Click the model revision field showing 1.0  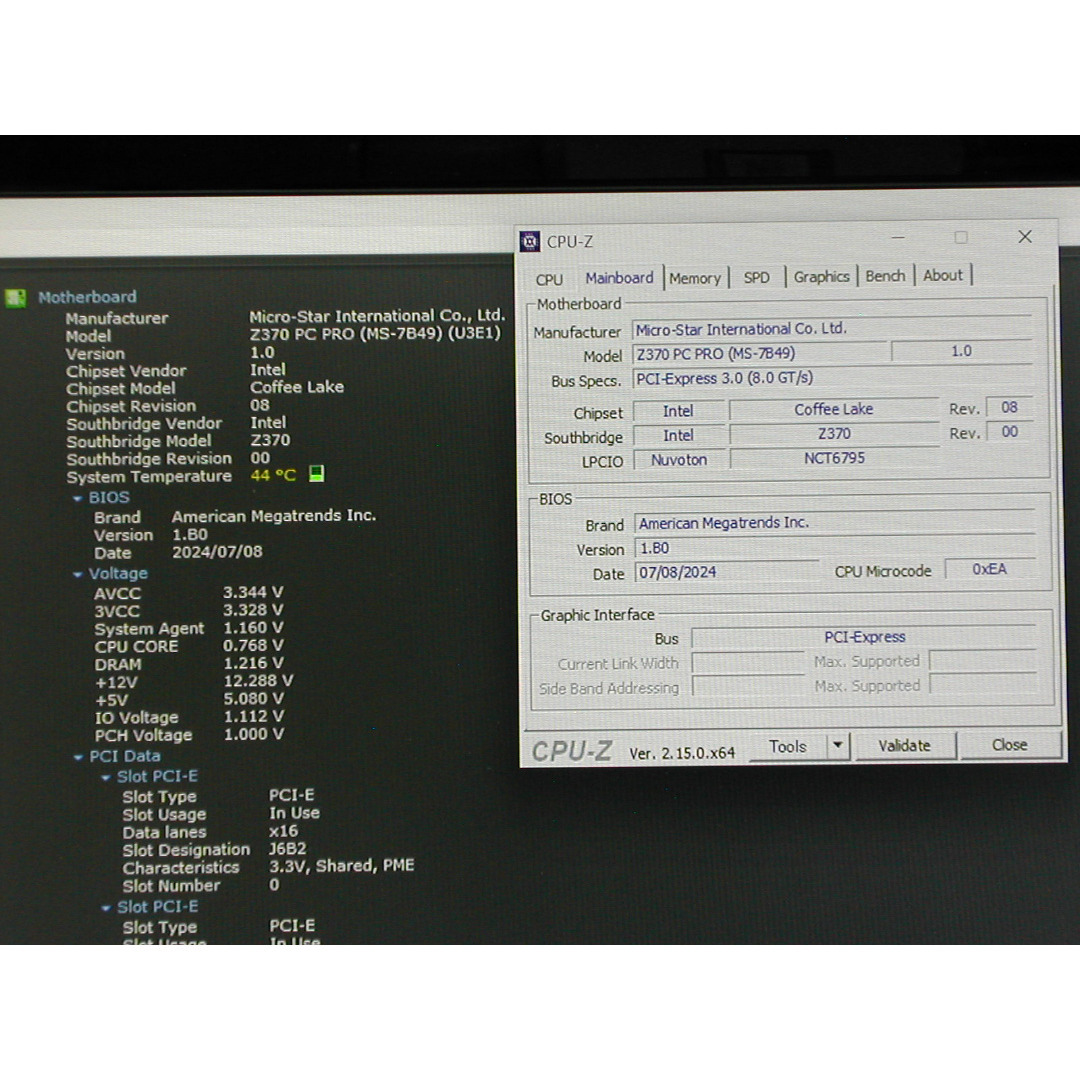point(962,351)
